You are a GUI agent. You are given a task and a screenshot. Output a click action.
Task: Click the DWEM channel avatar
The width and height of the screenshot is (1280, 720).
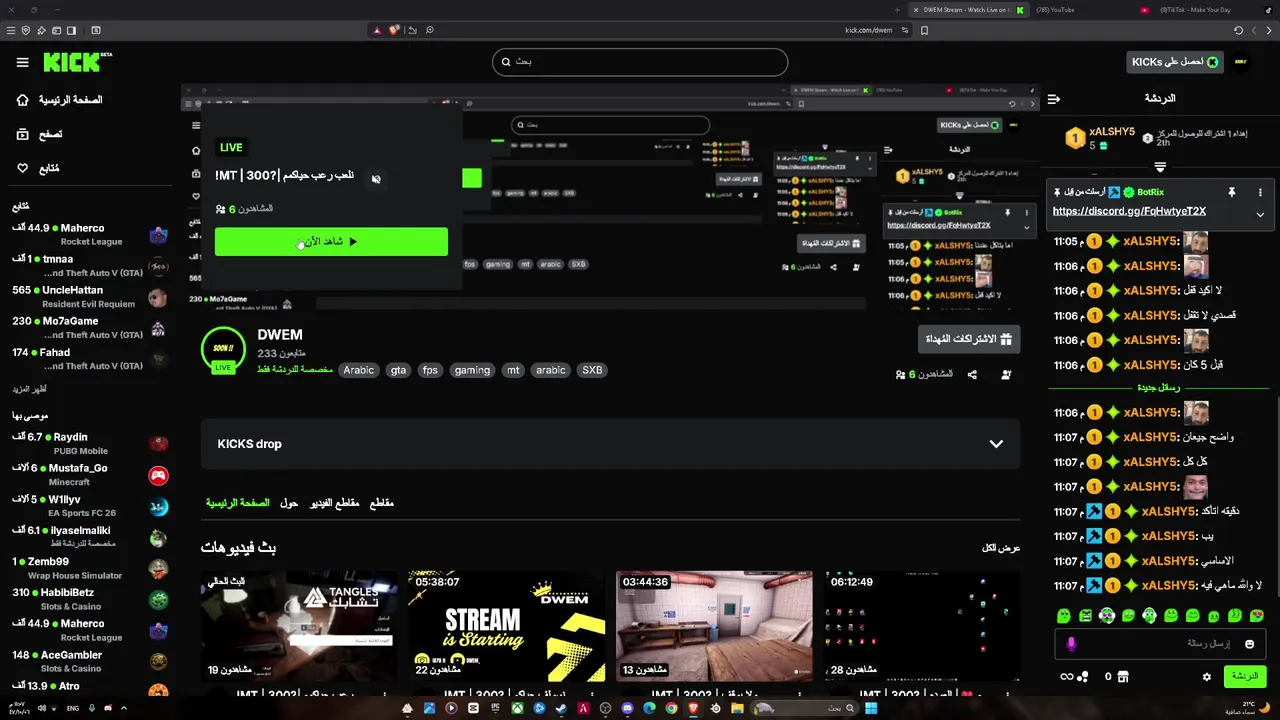223,350
